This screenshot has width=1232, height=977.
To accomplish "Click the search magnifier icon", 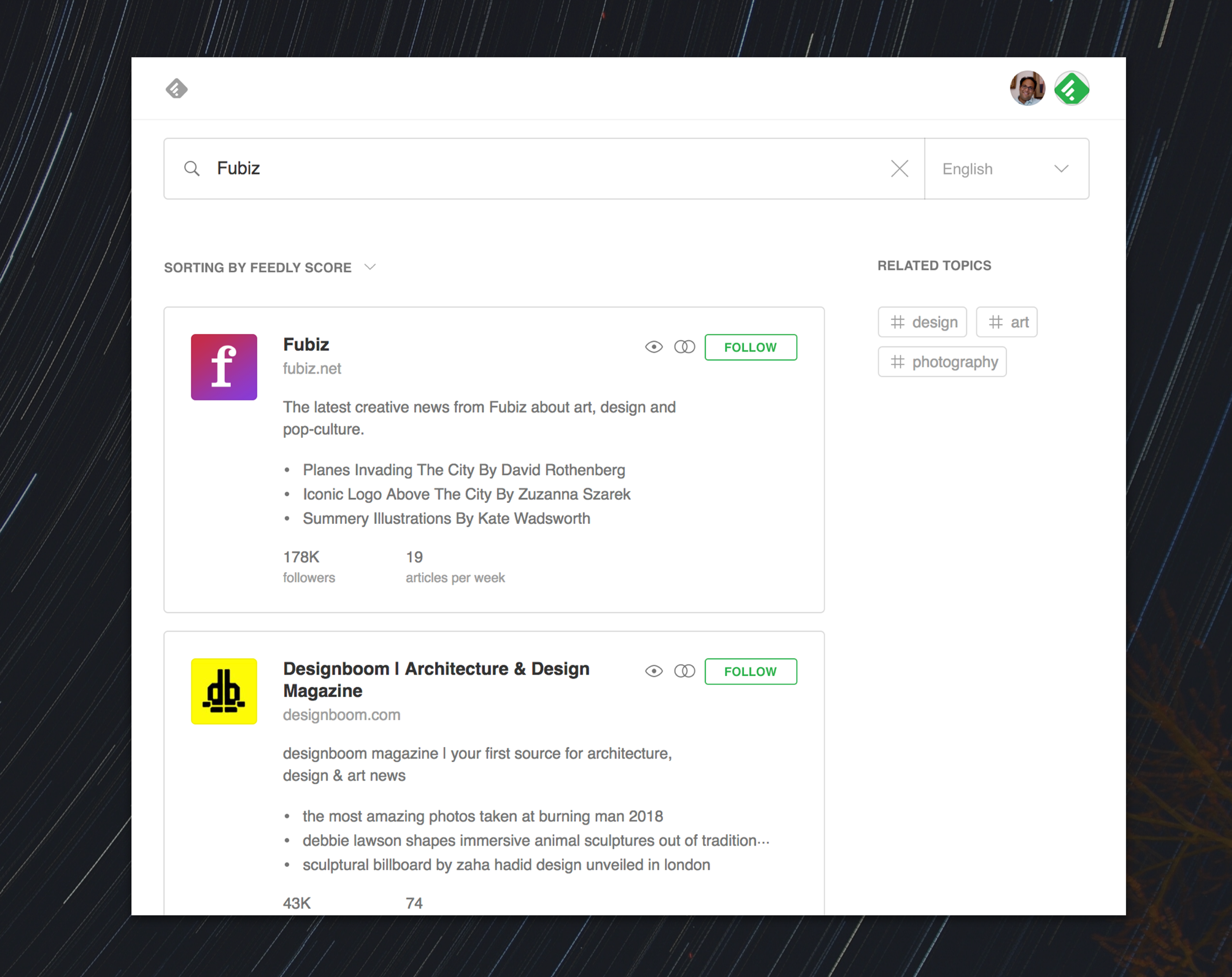I will click(x=192, y=169).
